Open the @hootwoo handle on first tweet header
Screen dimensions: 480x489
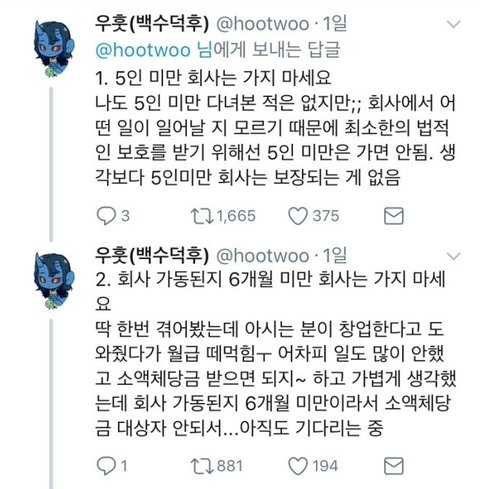point(263,24)
